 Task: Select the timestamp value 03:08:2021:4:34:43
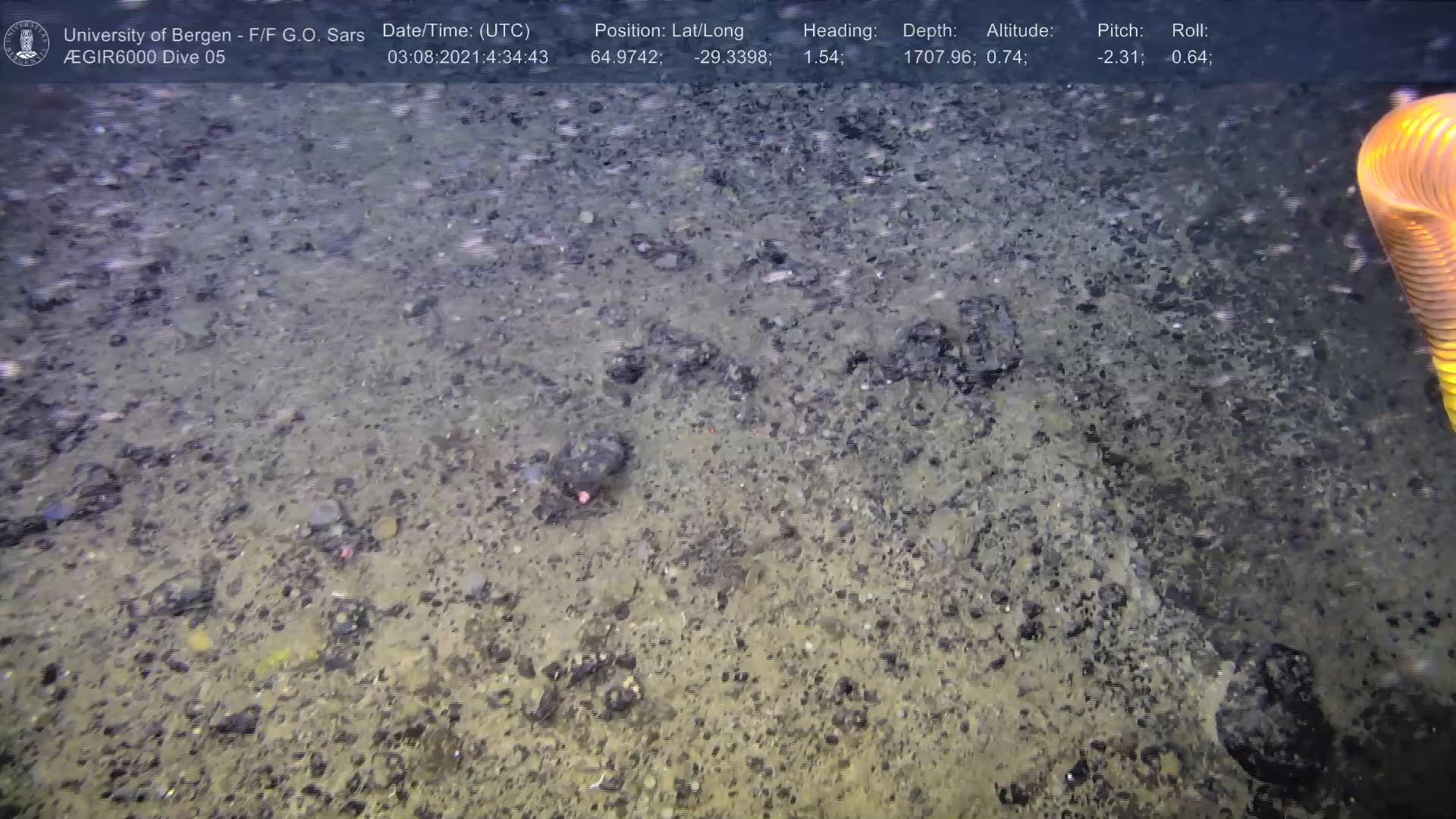[467, 57]
